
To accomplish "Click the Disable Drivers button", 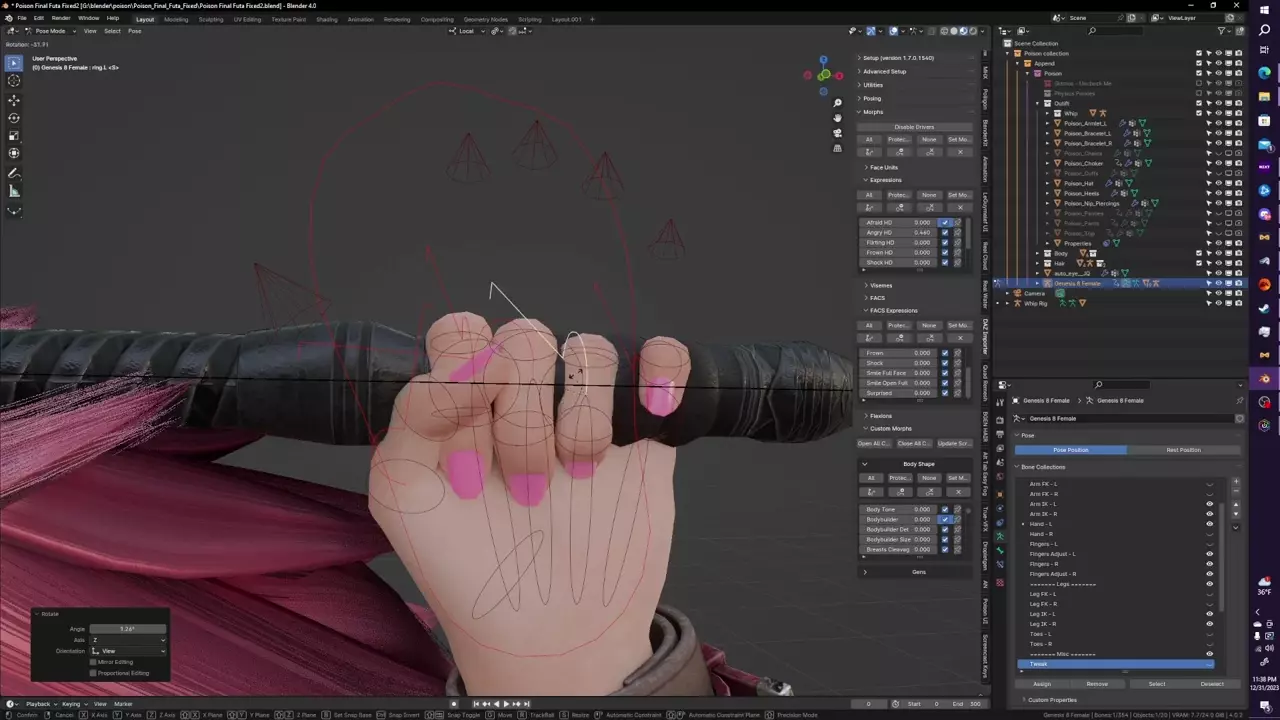I will point(914,127).
